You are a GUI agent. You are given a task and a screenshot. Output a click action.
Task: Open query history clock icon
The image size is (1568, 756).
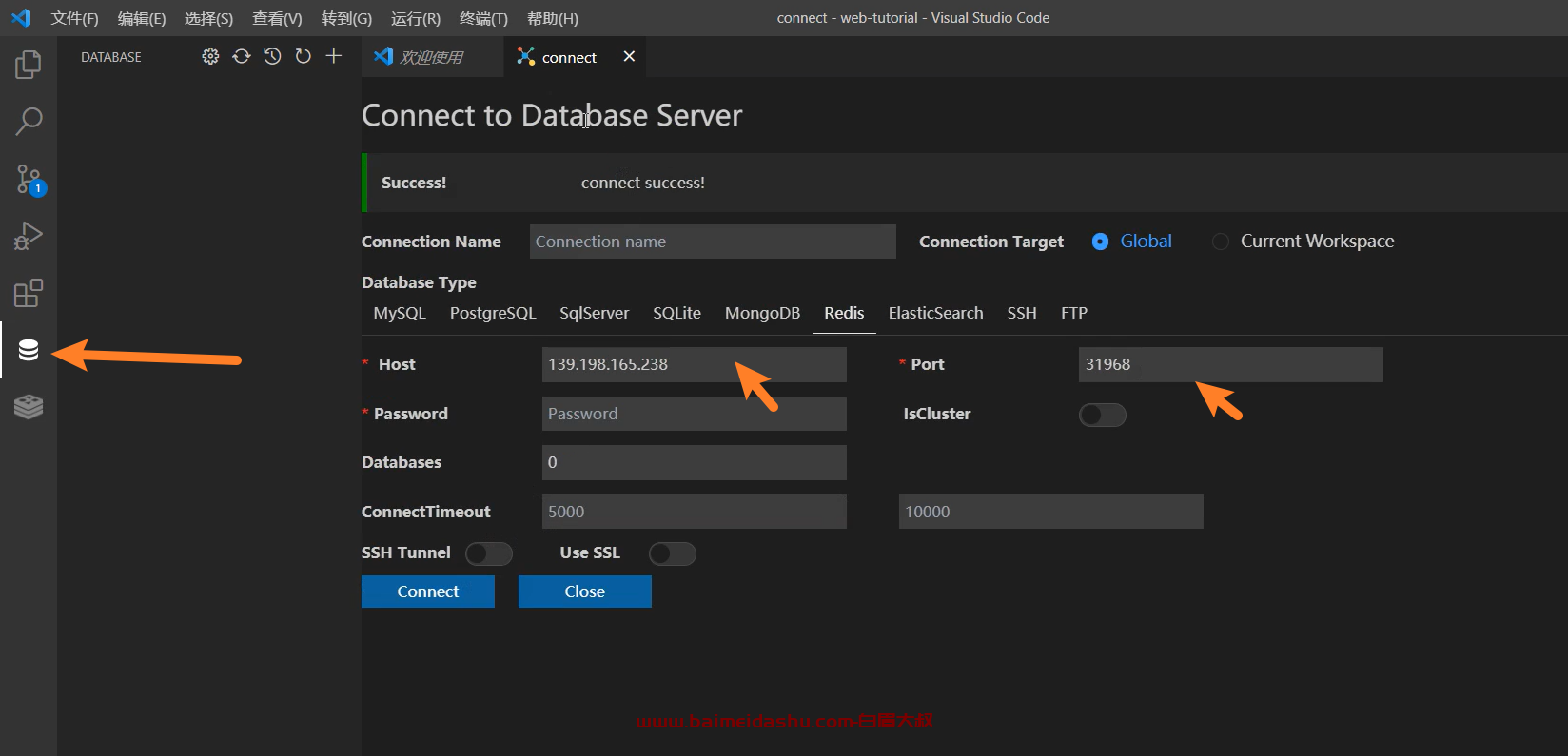(x=272, y=56)
